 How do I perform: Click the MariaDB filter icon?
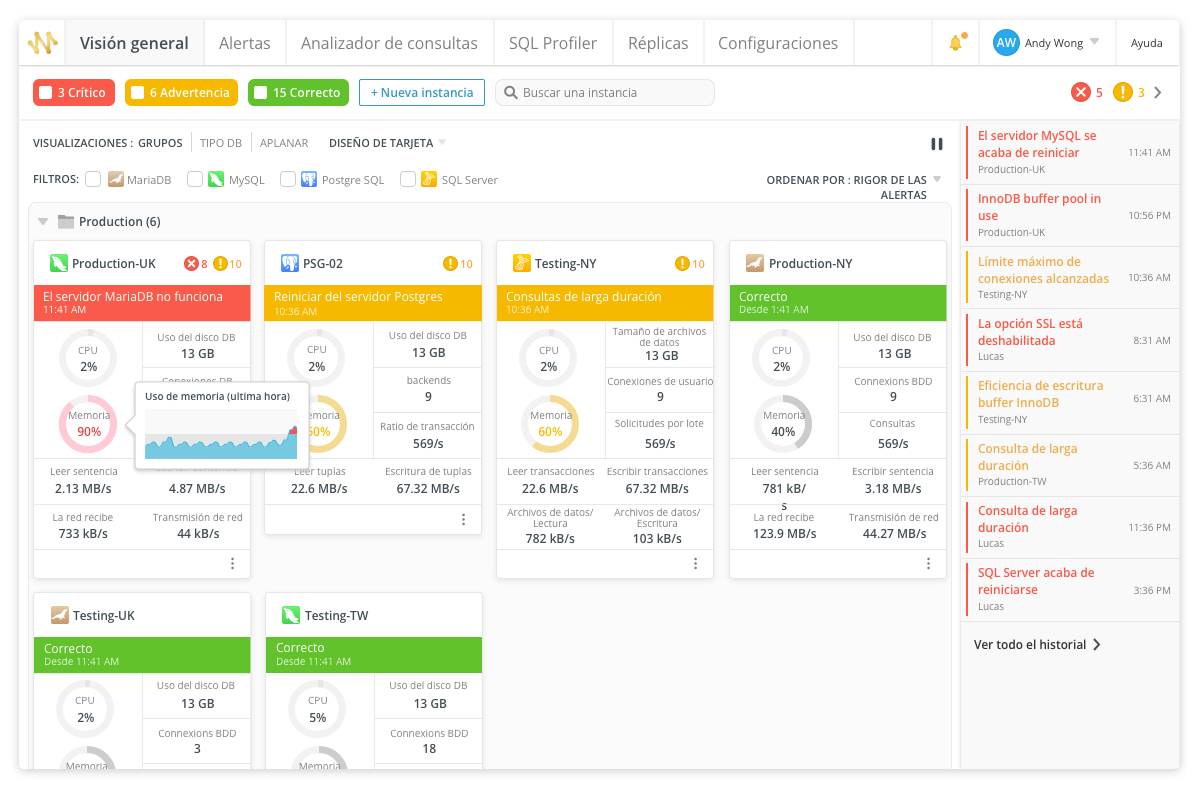pyautogui.click(x=116, y=180)
